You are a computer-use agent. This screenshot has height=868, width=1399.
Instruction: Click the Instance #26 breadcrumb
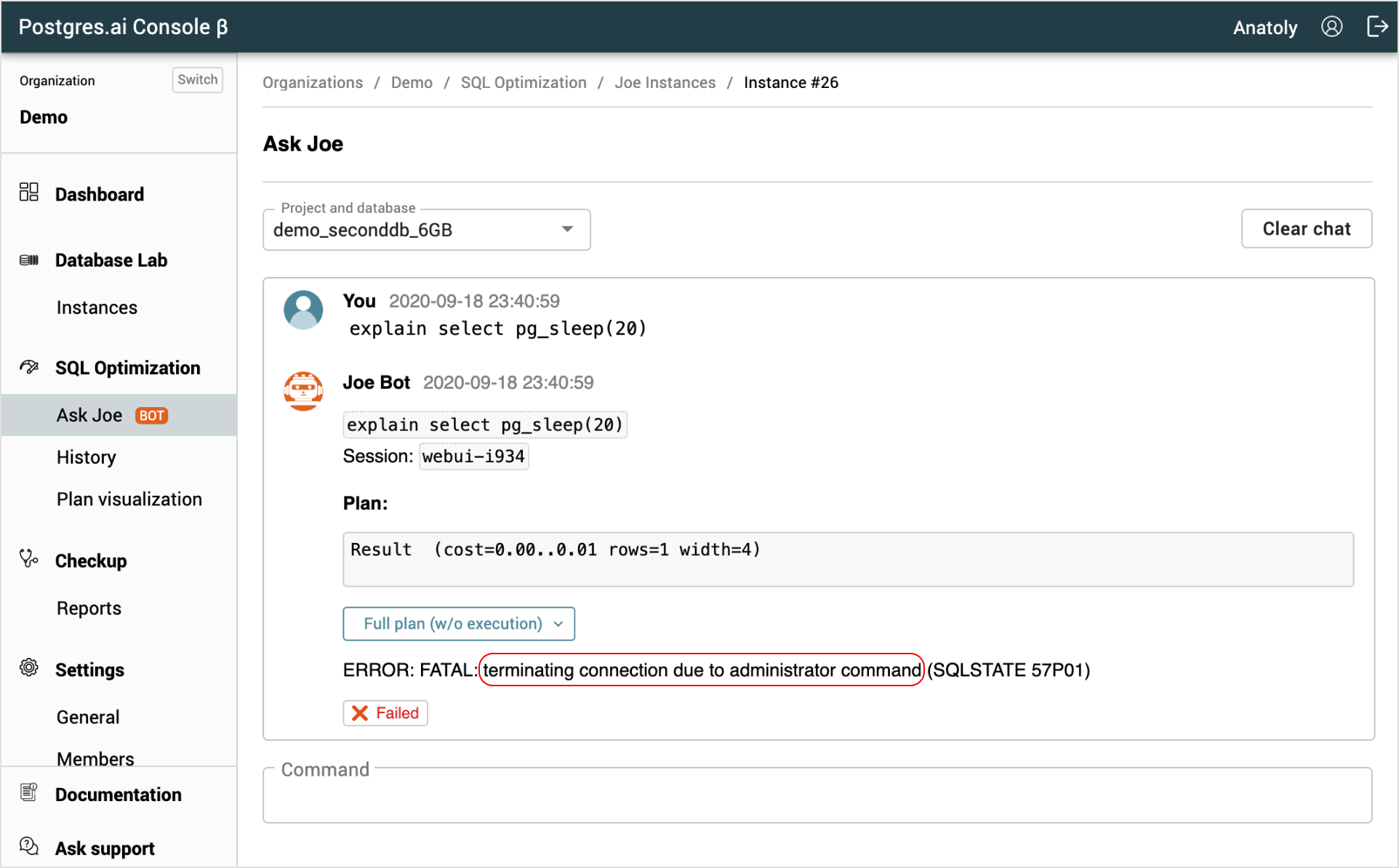791,83
